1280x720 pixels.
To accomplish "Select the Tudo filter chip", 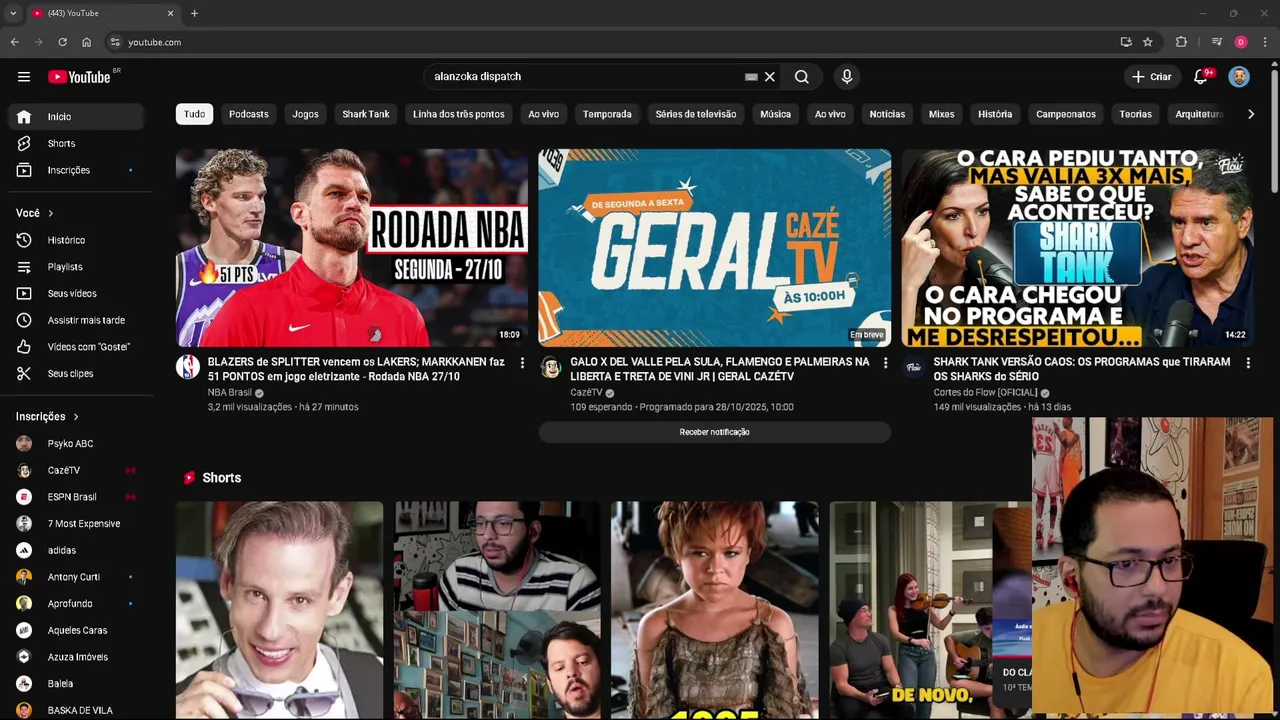I will (194, 114).
